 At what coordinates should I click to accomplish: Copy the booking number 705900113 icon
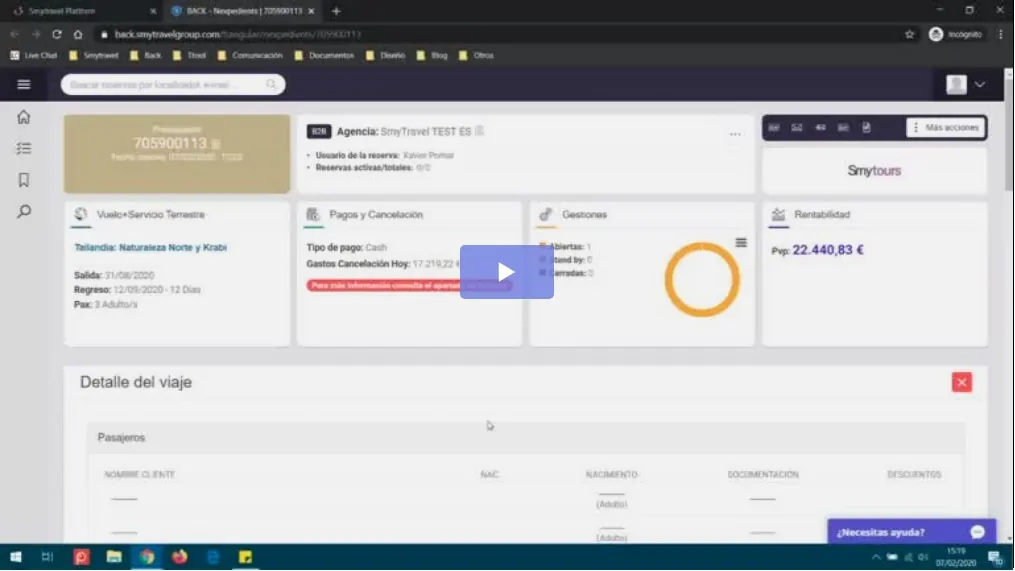coord(216,144)
